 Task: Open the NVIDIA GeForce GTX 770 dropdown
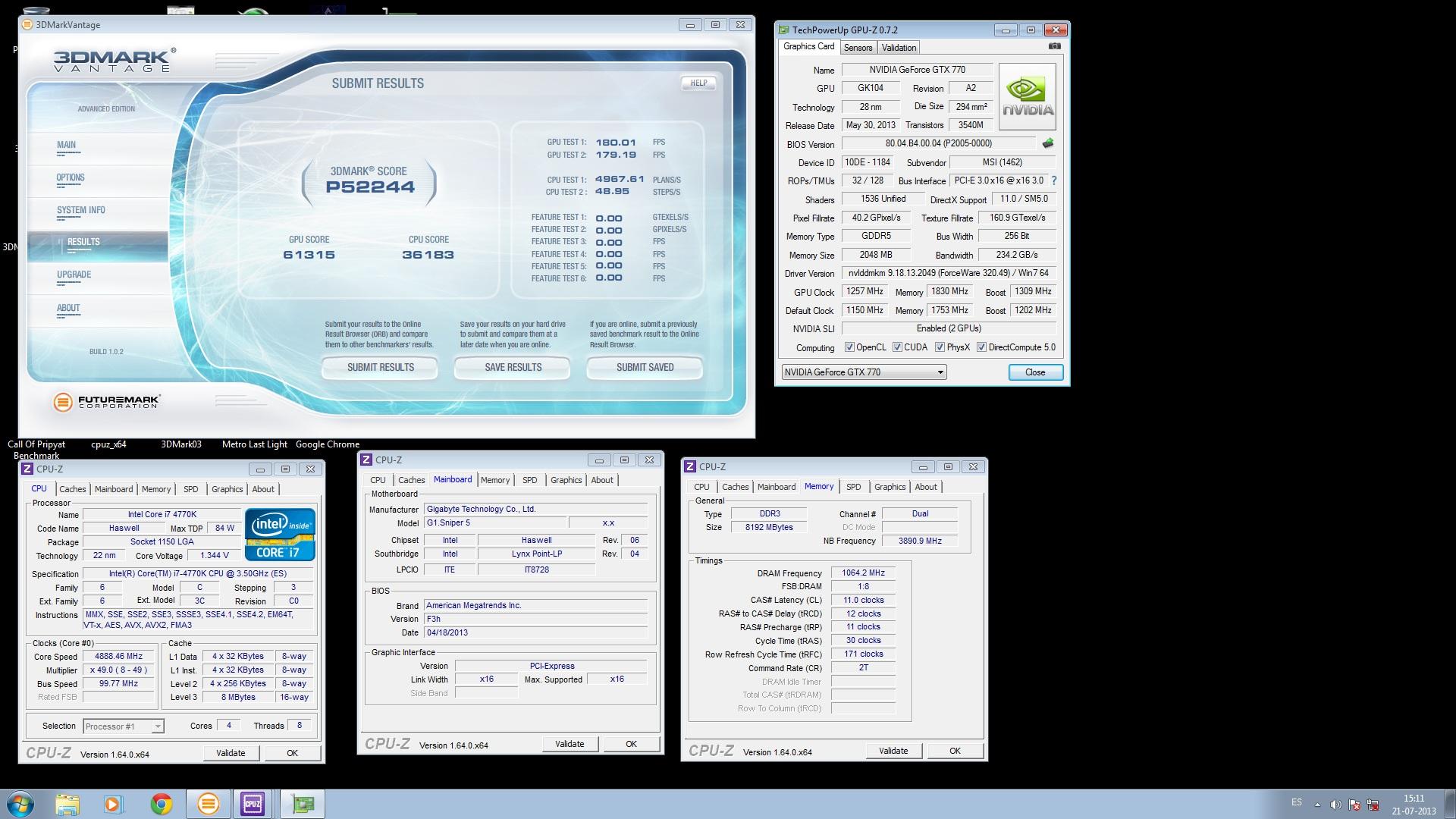click(864, 372)
